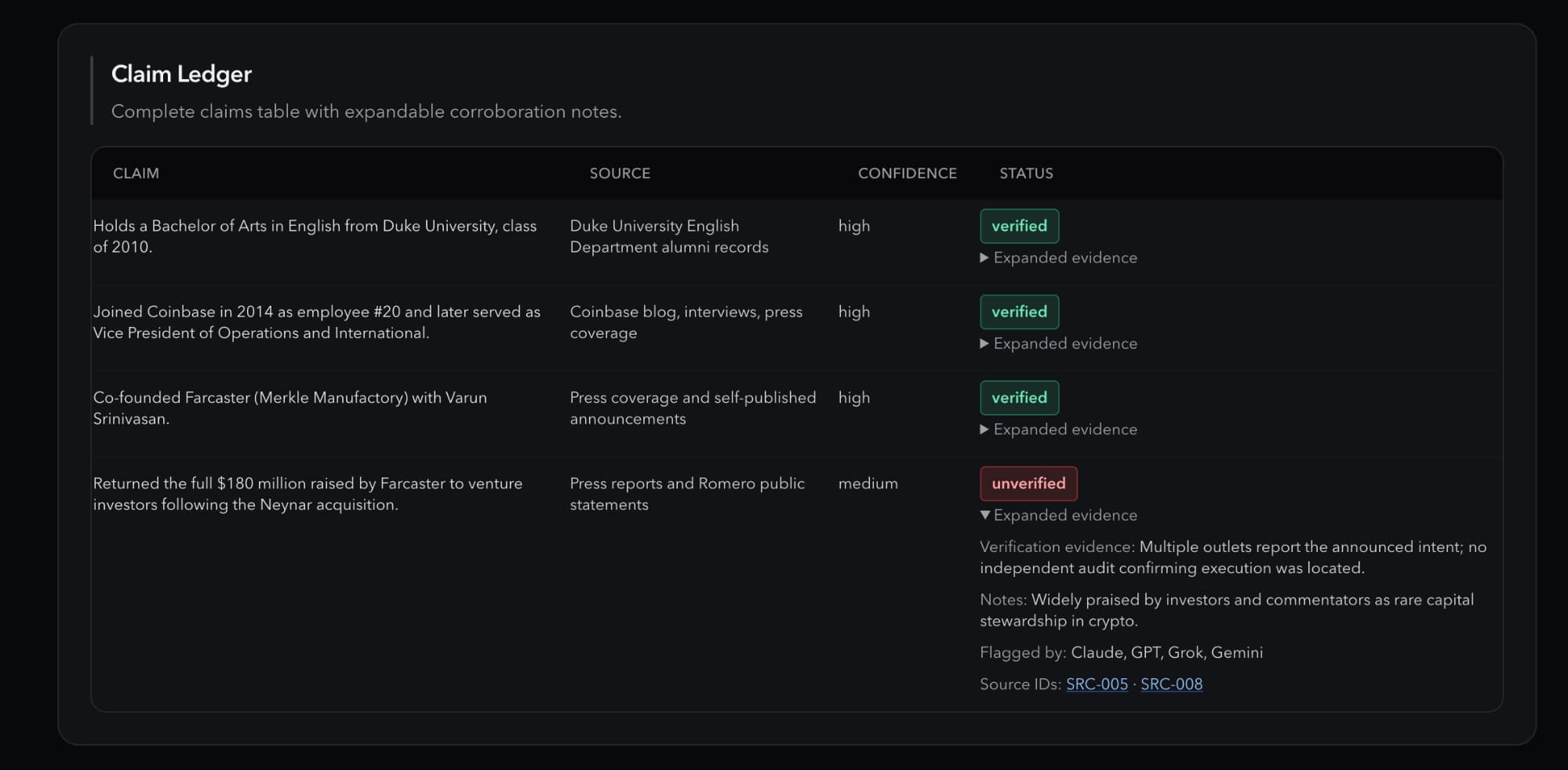Select the claim about returning $180 million
This screenshot has height=770, width=1568.
click(307, 494)
